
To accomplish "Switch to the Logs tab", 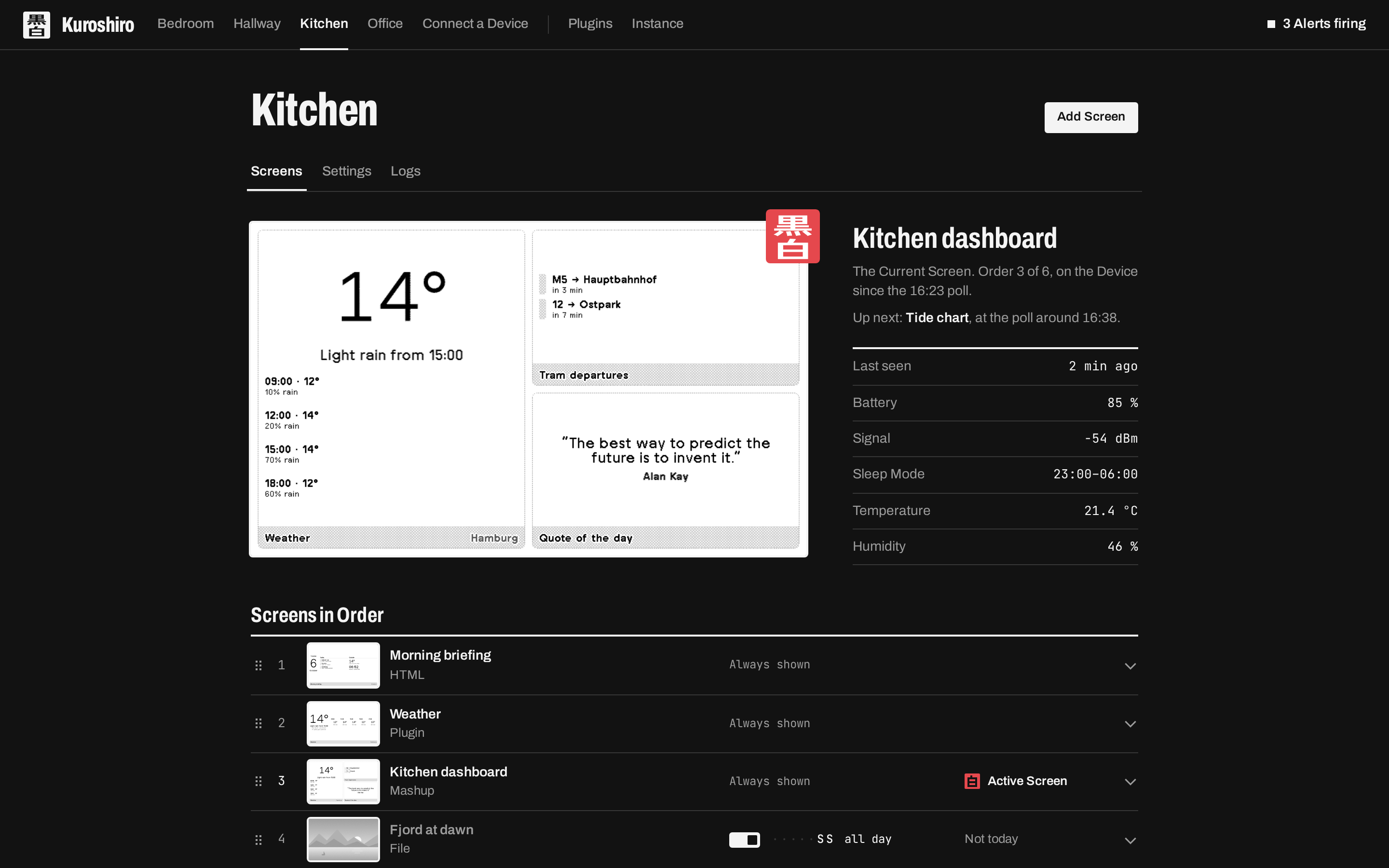I will tap(405, 171).
